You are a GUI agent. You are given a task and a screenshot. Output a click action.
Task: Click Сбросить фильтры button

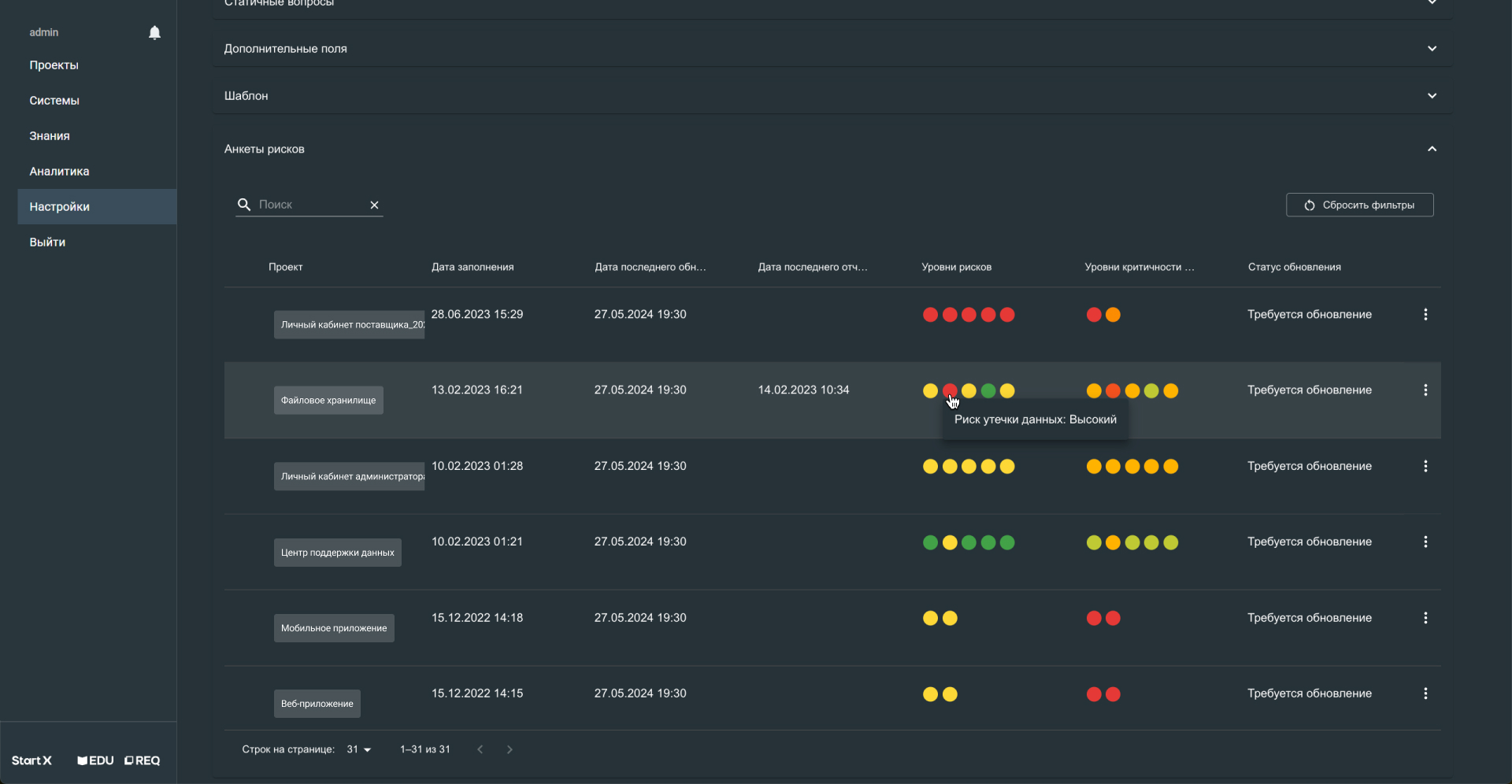tap(1359, 205)
